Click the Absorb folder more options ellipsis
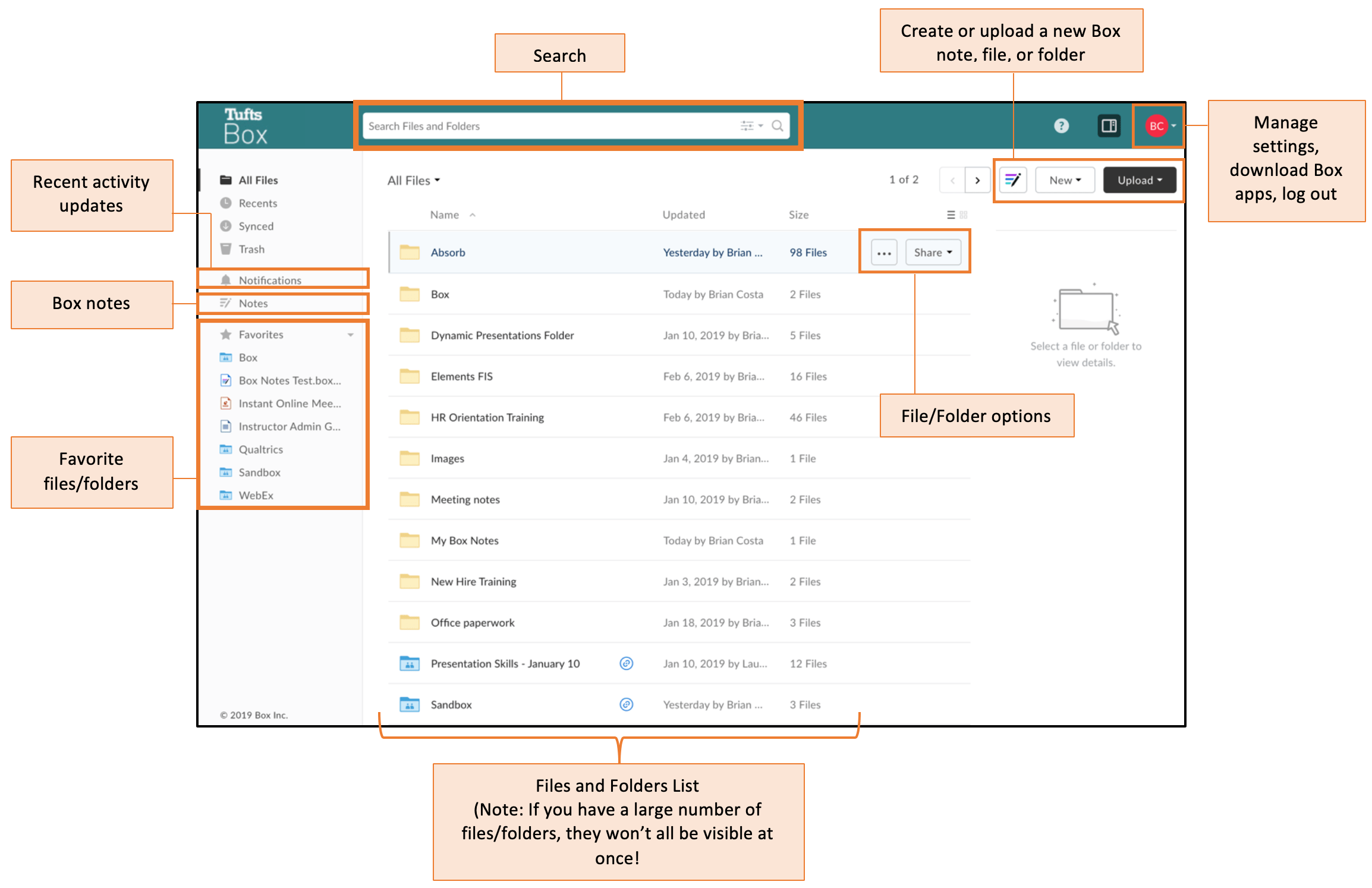Image resolution: width=1372 pixels, height=888 pixels. click(x=884, y=253)
